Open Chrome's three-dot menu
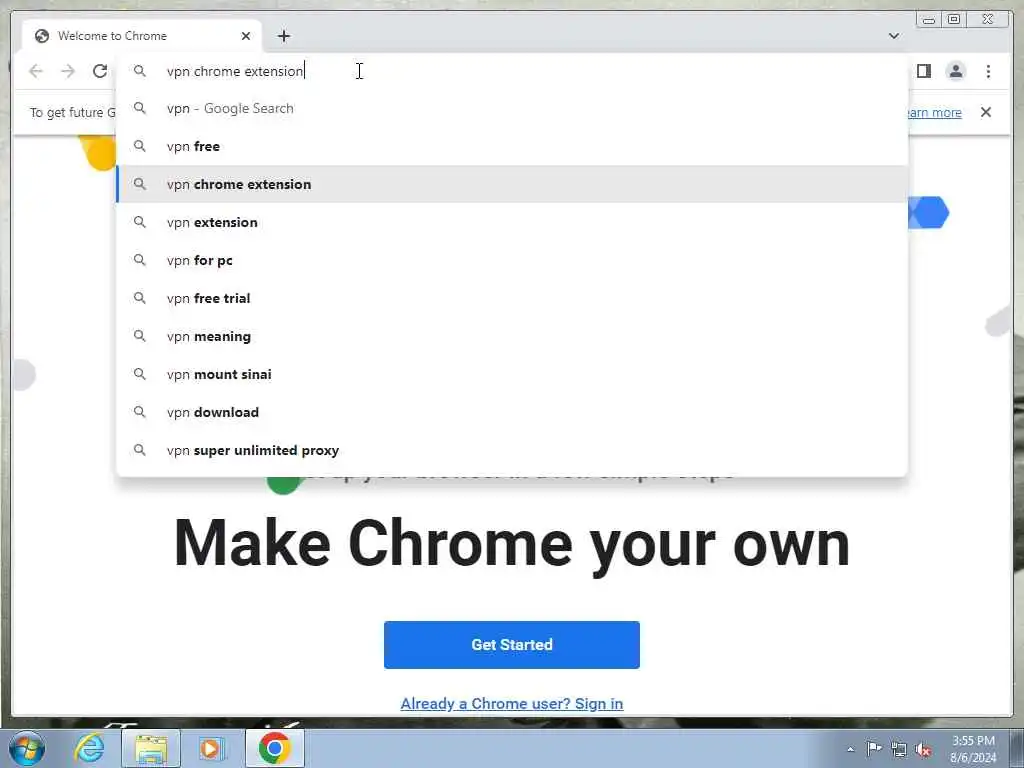 click(988, 71)
